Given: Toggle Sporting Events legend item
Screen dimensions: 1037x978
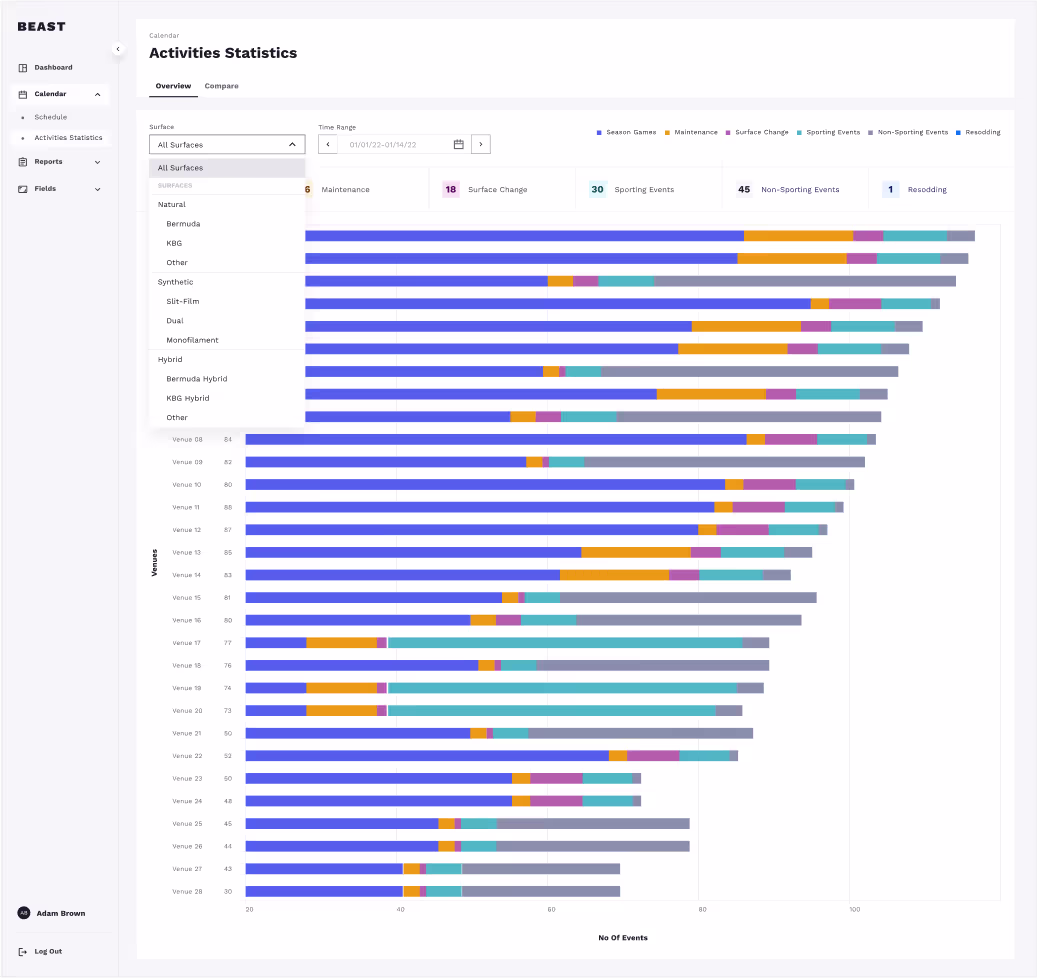Looking at the screenshot, I should tap(829, 132).
